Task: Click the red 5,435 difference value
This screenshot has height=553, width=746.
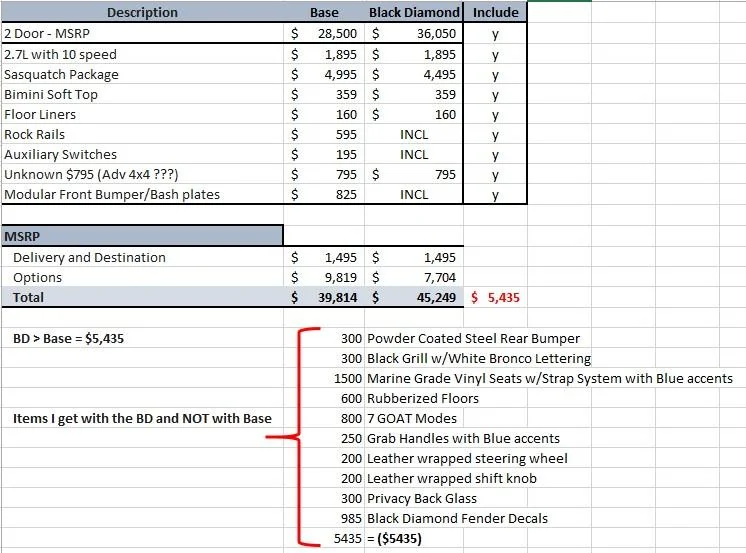Action: (x=503, y=297)
